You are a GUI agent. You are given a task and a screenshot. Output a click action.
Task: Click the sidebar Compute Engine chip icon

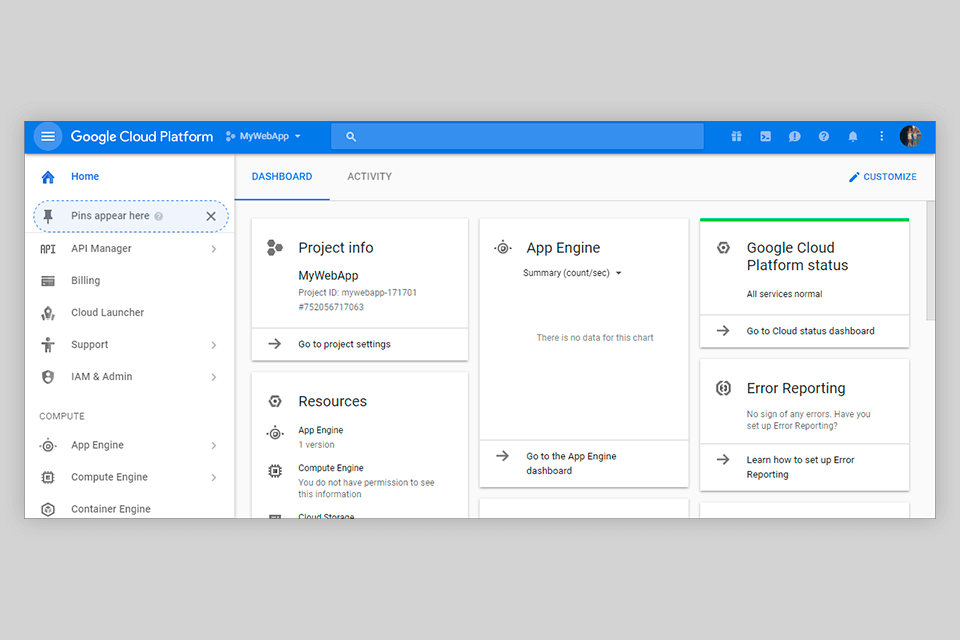coord(48,477)
